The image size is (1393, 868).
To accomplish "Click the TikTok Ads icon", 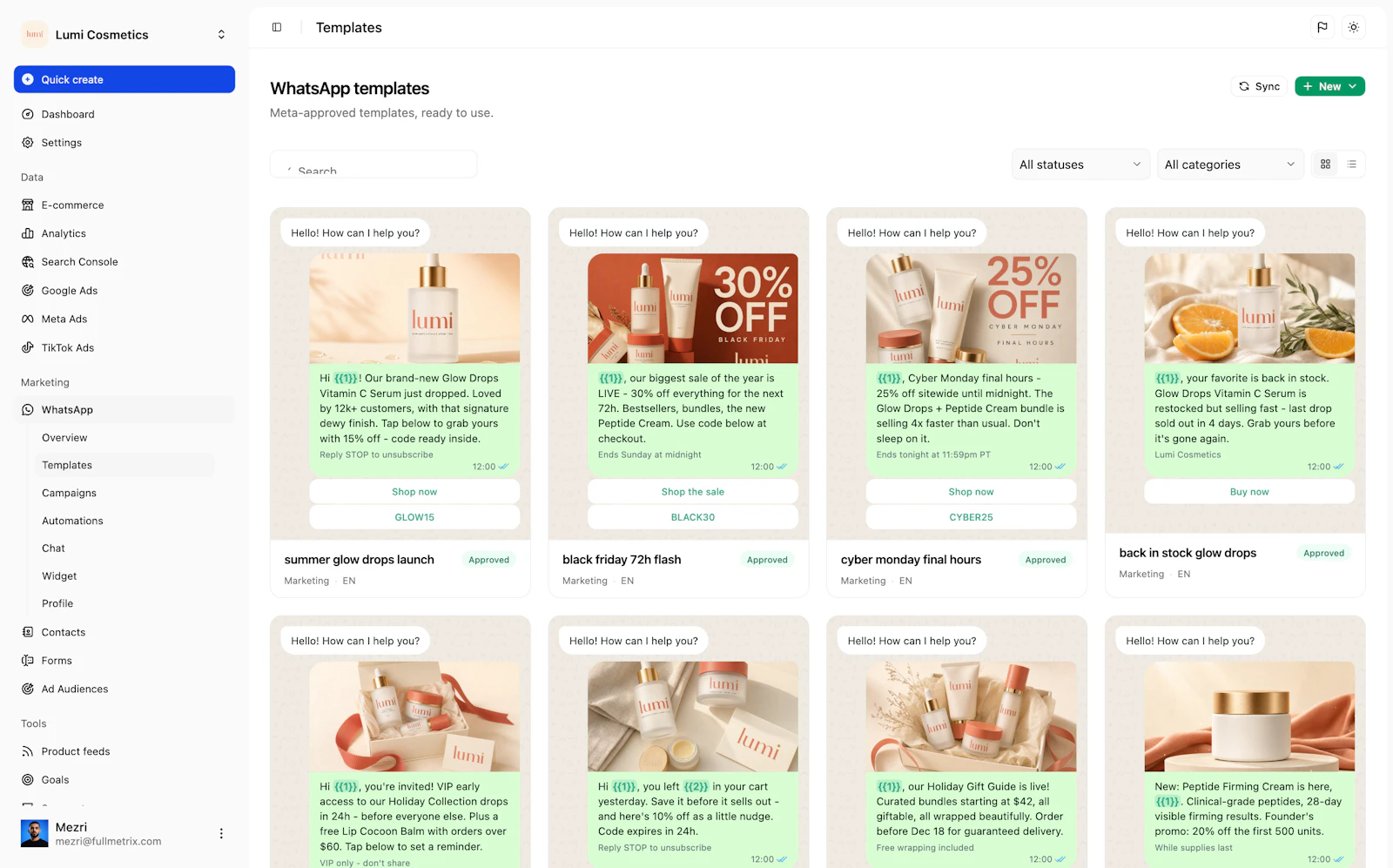I will [28, 347].
